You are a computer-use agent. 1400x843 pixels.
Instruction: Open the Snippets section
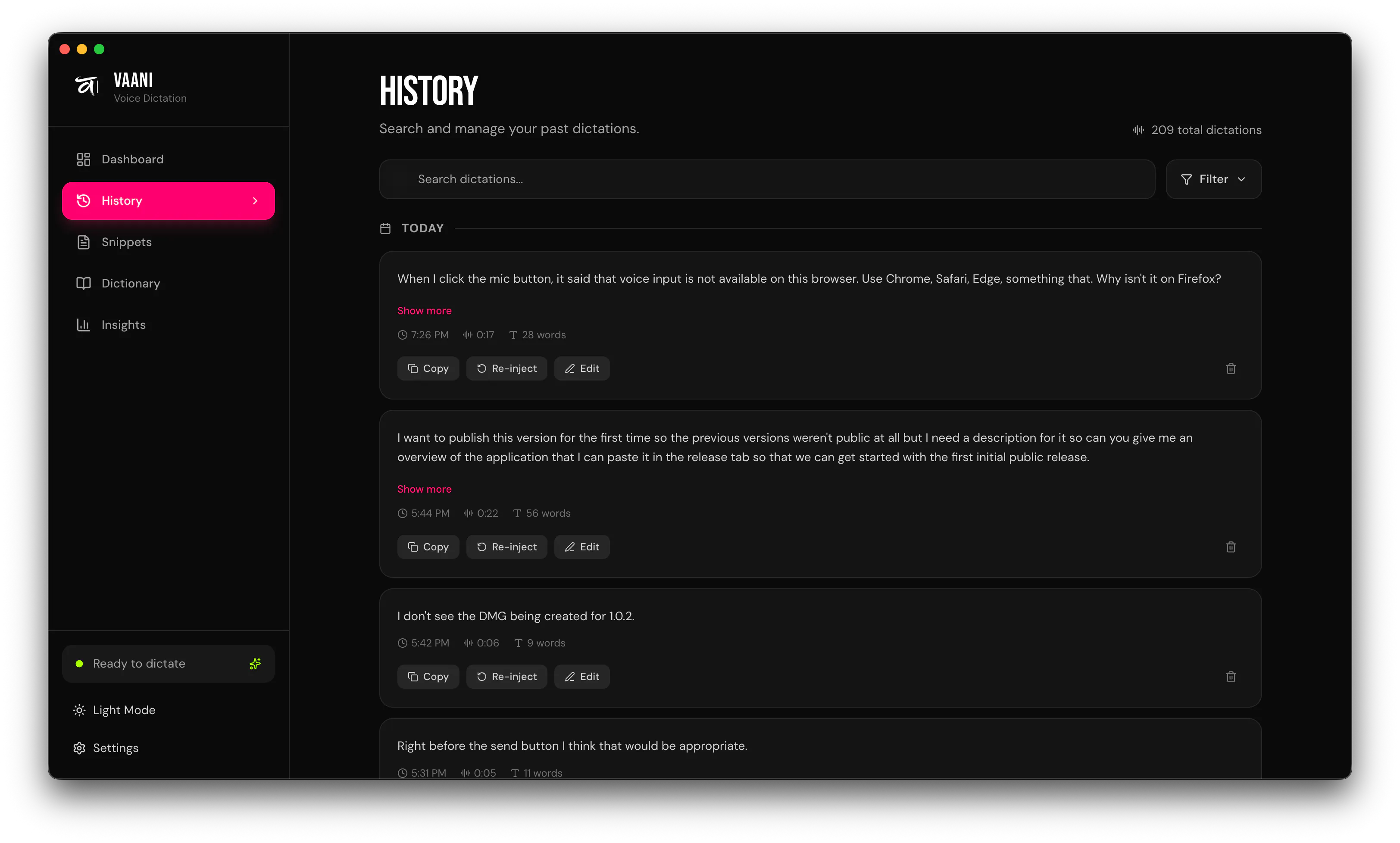[168, 242]
